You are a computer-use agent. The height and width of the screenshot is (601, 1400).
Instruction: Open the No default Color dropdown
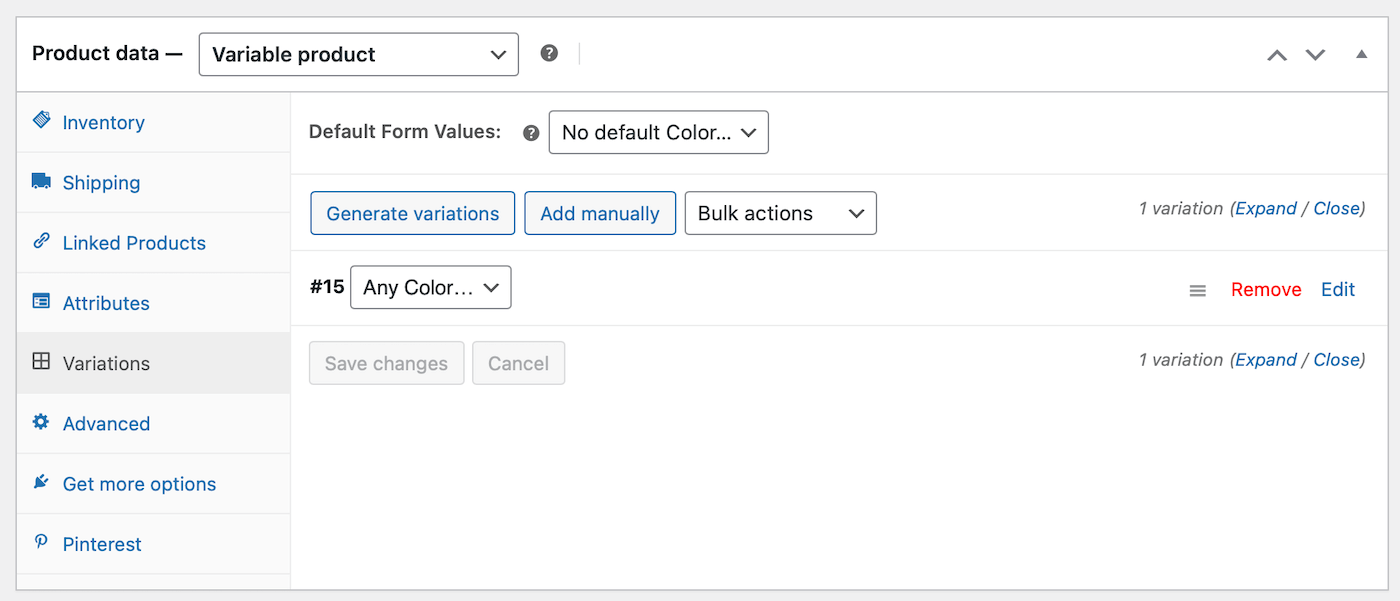(658, 132)
